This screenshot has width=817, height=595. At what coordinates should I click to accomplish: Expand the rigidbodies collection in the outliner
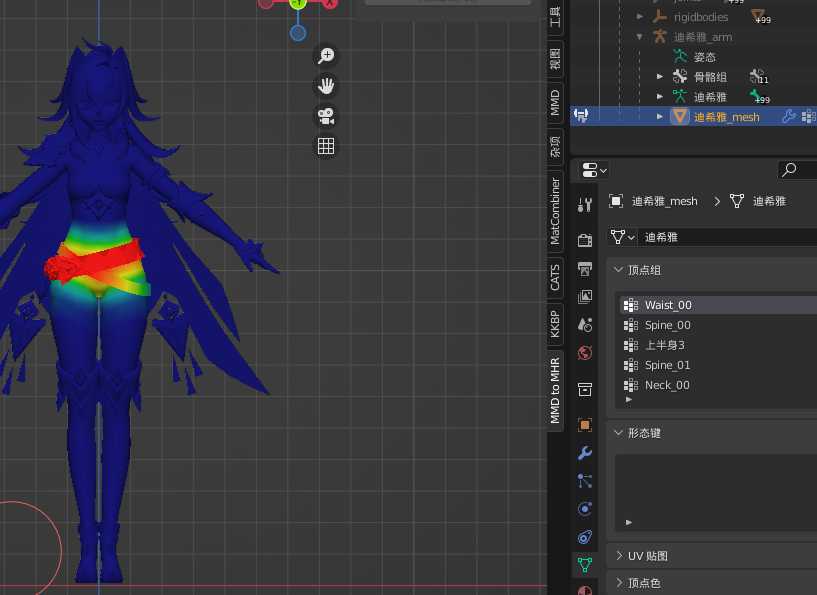641,16
